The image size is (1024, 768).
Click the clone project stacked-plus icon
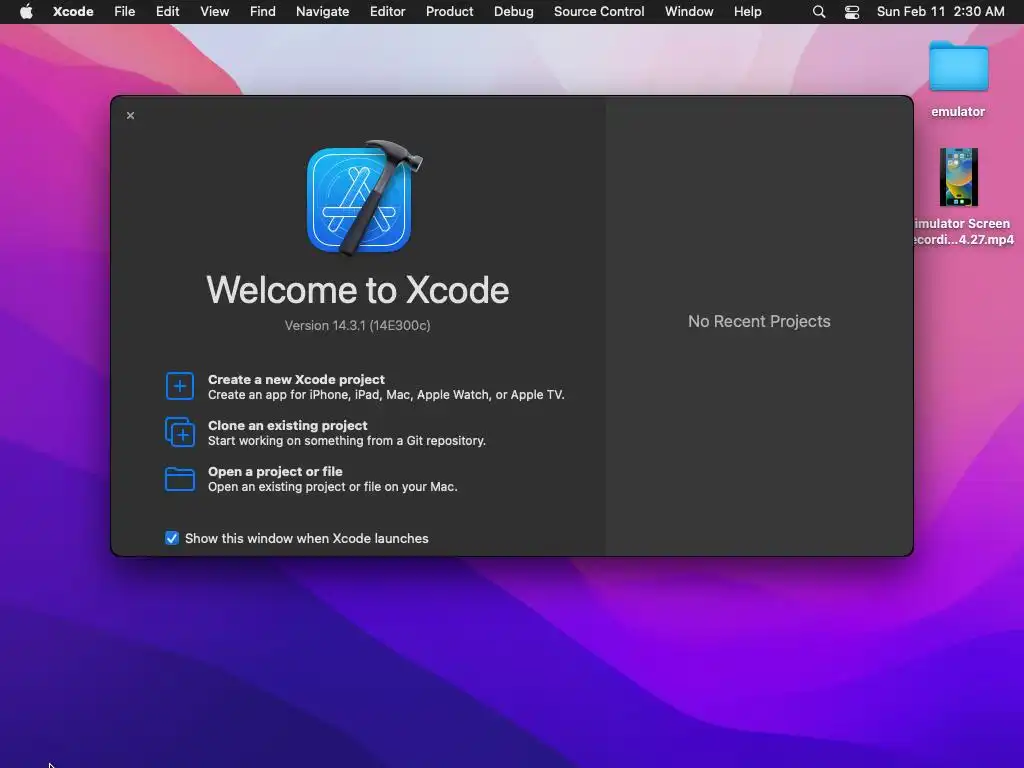coord(180,432)
